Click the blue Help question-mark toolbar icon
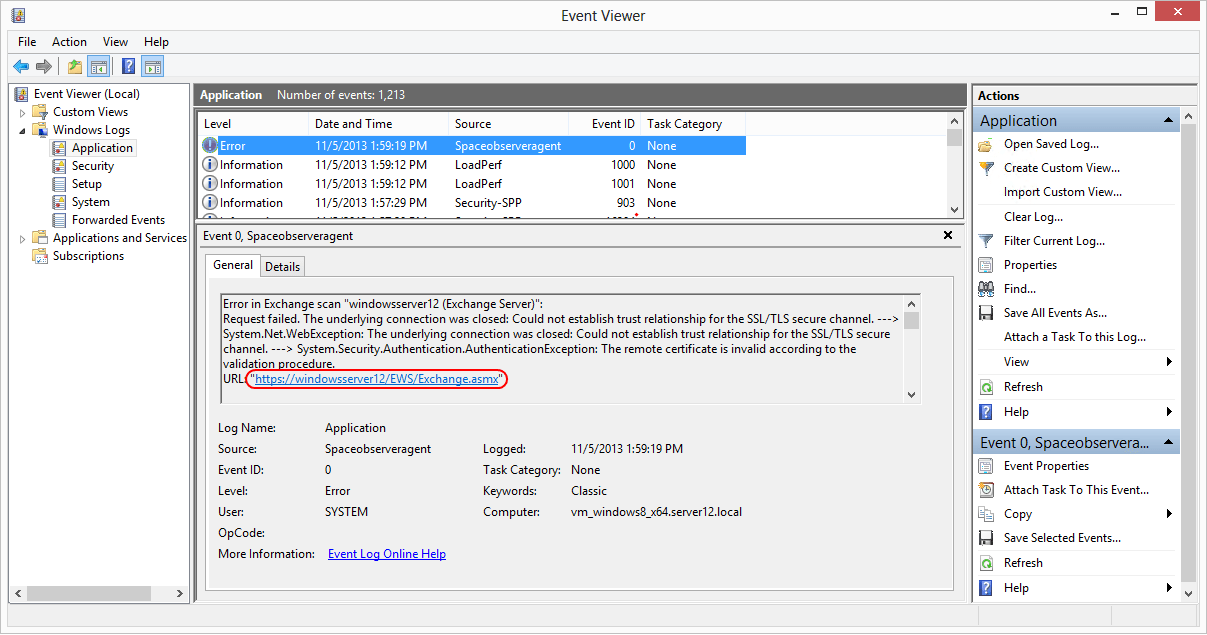1207x635 pixels. click(x=128, y=67)
